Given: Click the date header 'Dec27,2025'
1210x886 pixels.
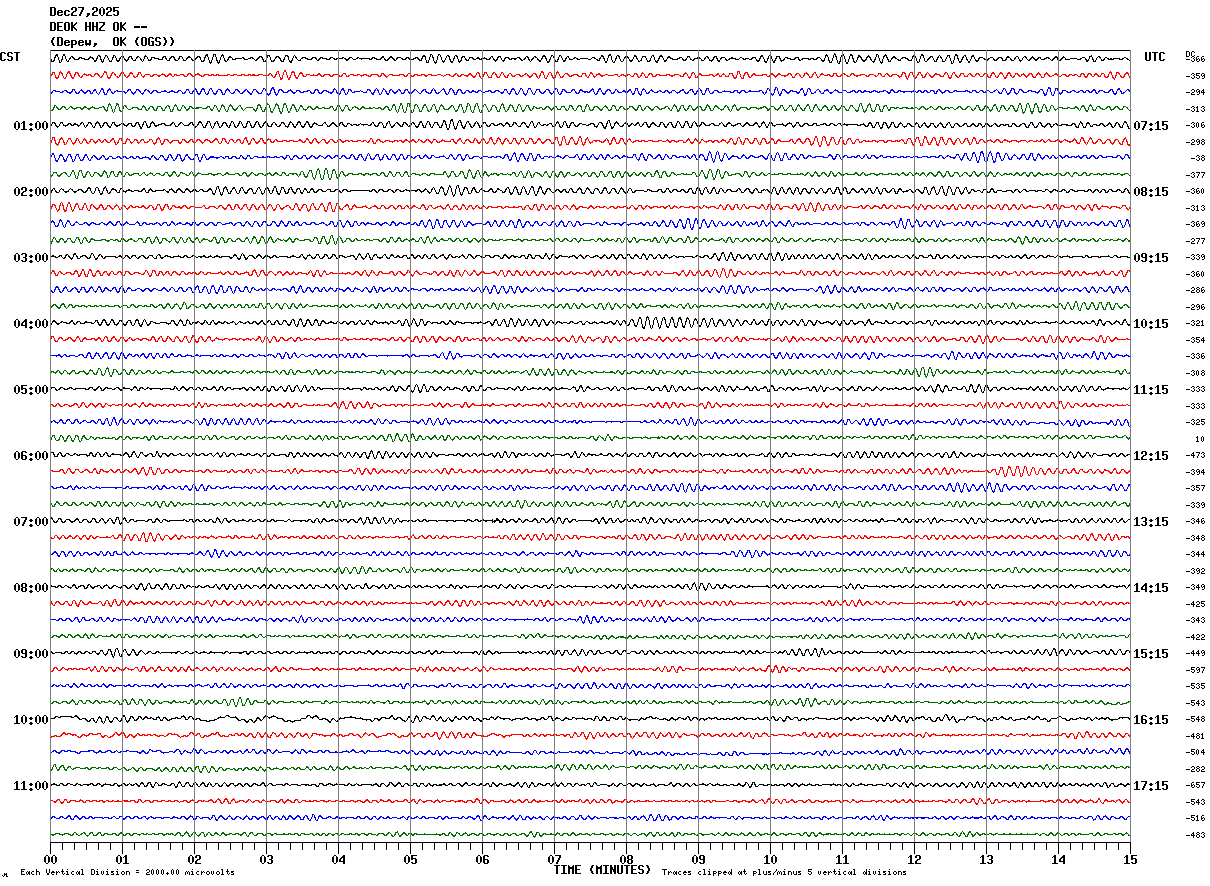Looking at the screenshot, I should point(84,12).
